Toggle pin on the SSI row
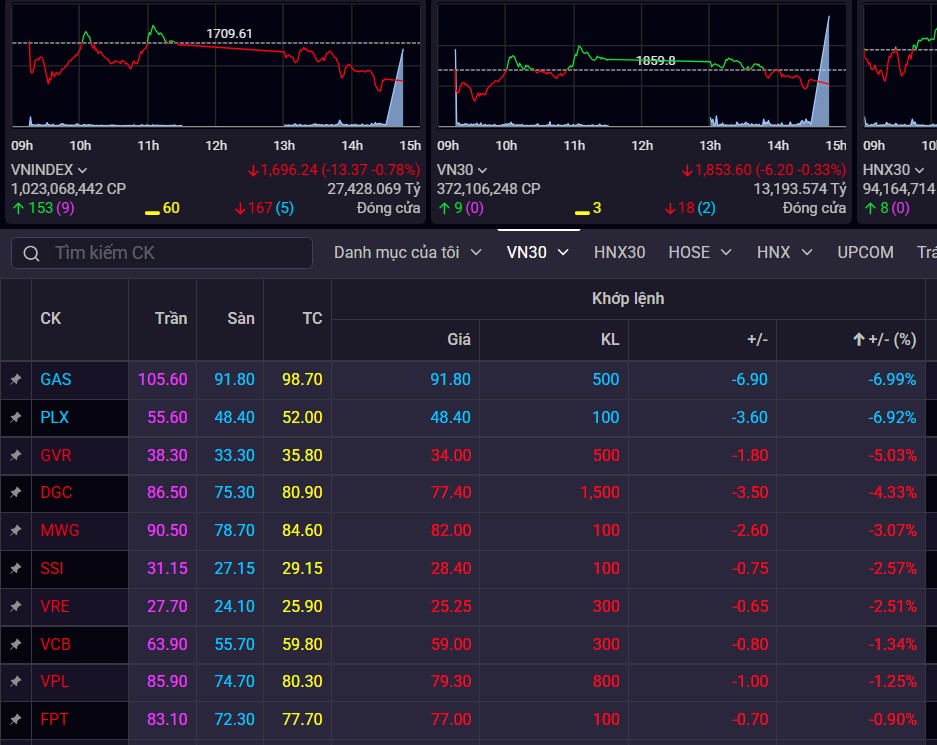The width and height of the screenshot is (937, 745). [15, 568]
